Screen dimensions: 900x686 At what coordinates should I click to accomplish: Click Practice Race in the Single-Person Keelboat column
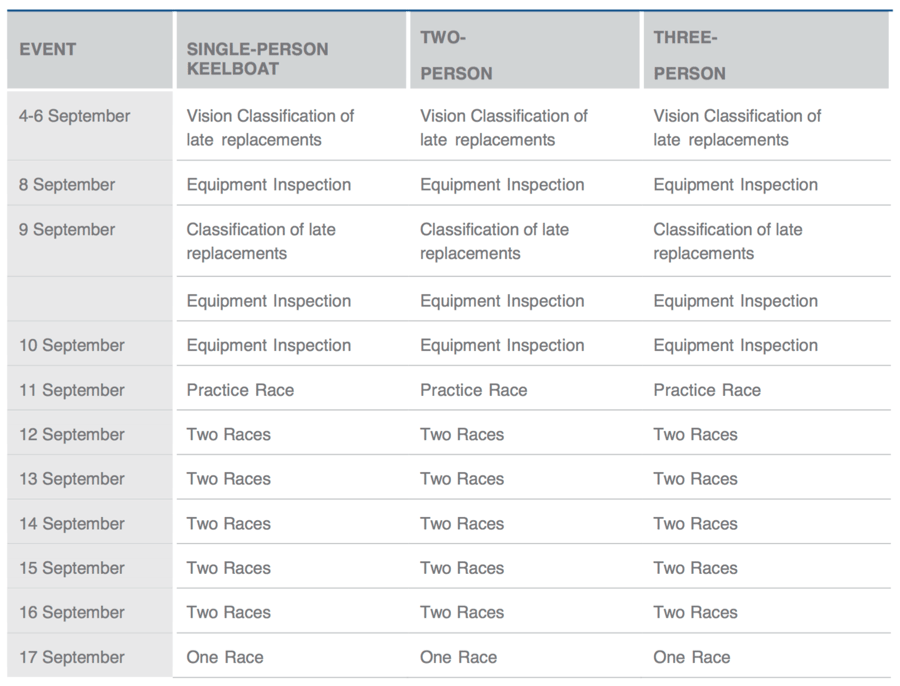tap(240, 390)
